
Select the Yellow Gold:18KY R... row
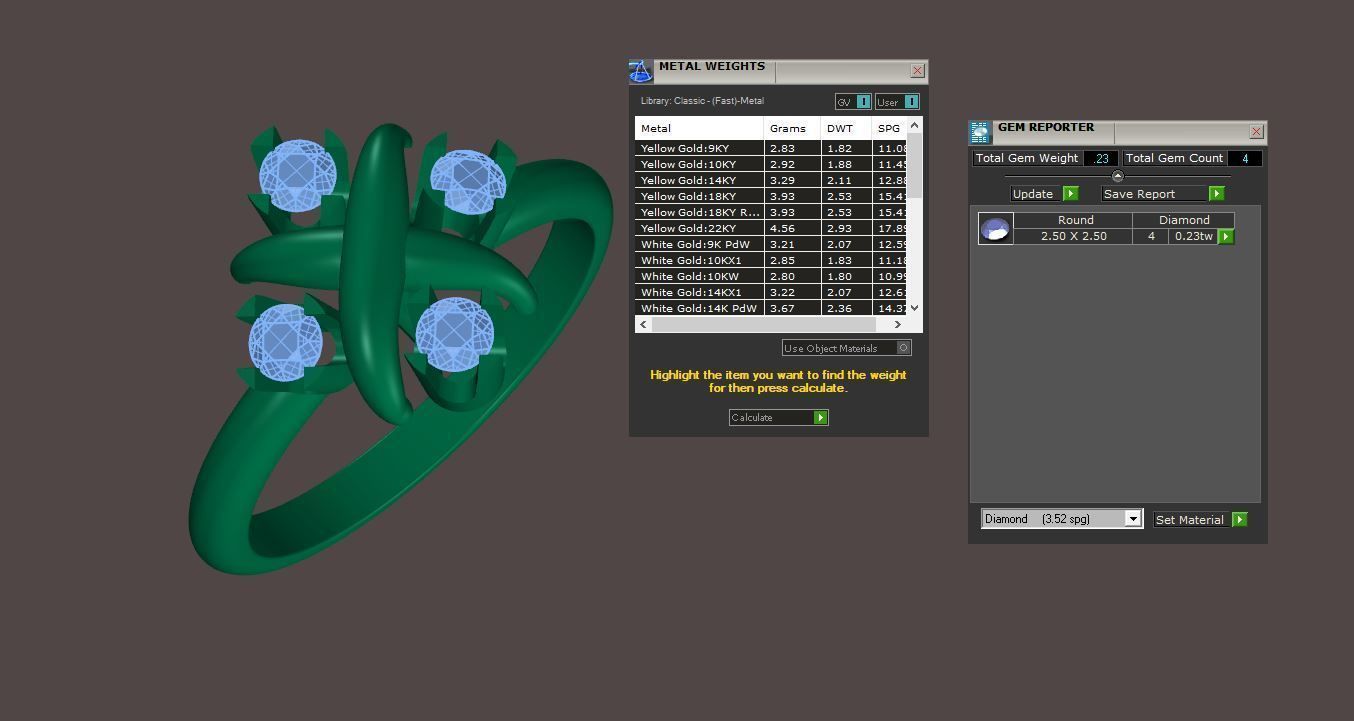click(x=770, y=212)
